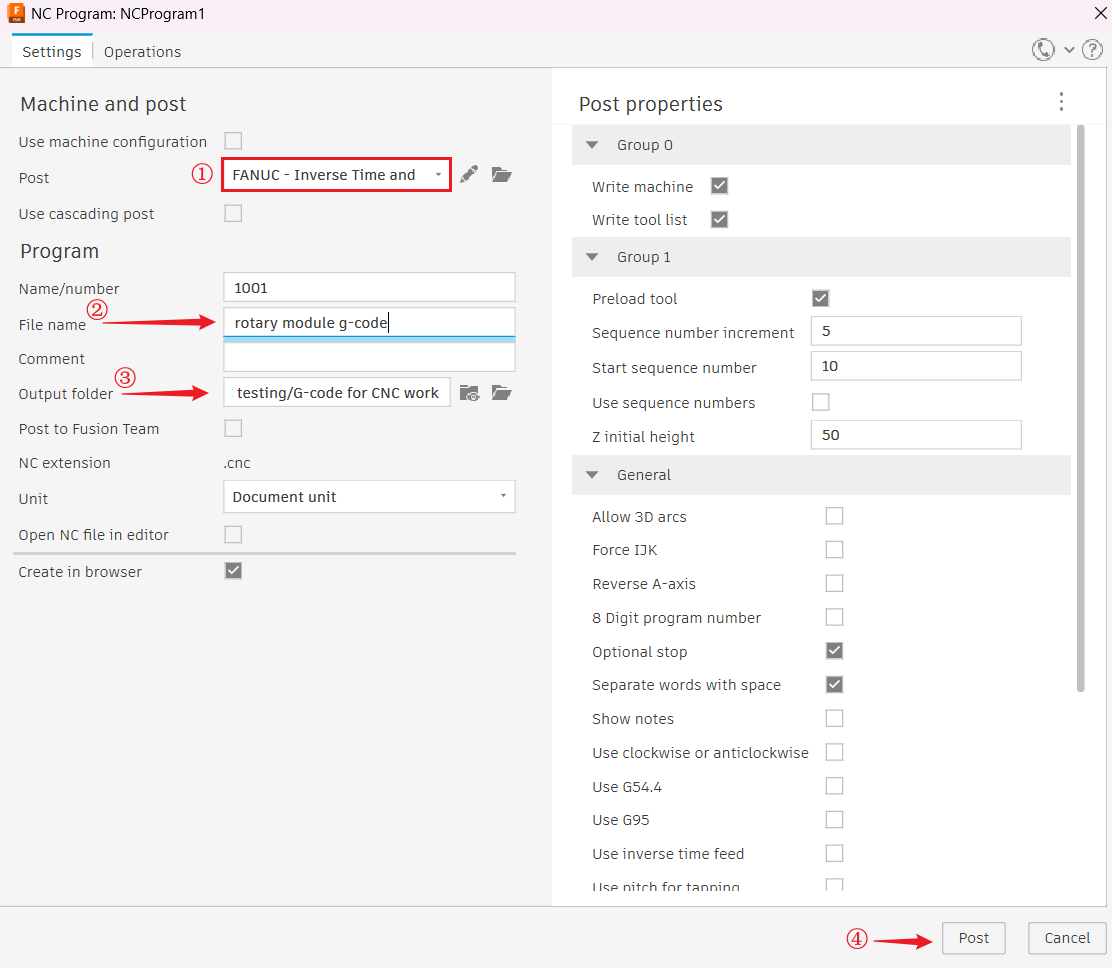Click the Cancel button
The width and height of the screenshot is (1112, 968).
pos(1067,938)
